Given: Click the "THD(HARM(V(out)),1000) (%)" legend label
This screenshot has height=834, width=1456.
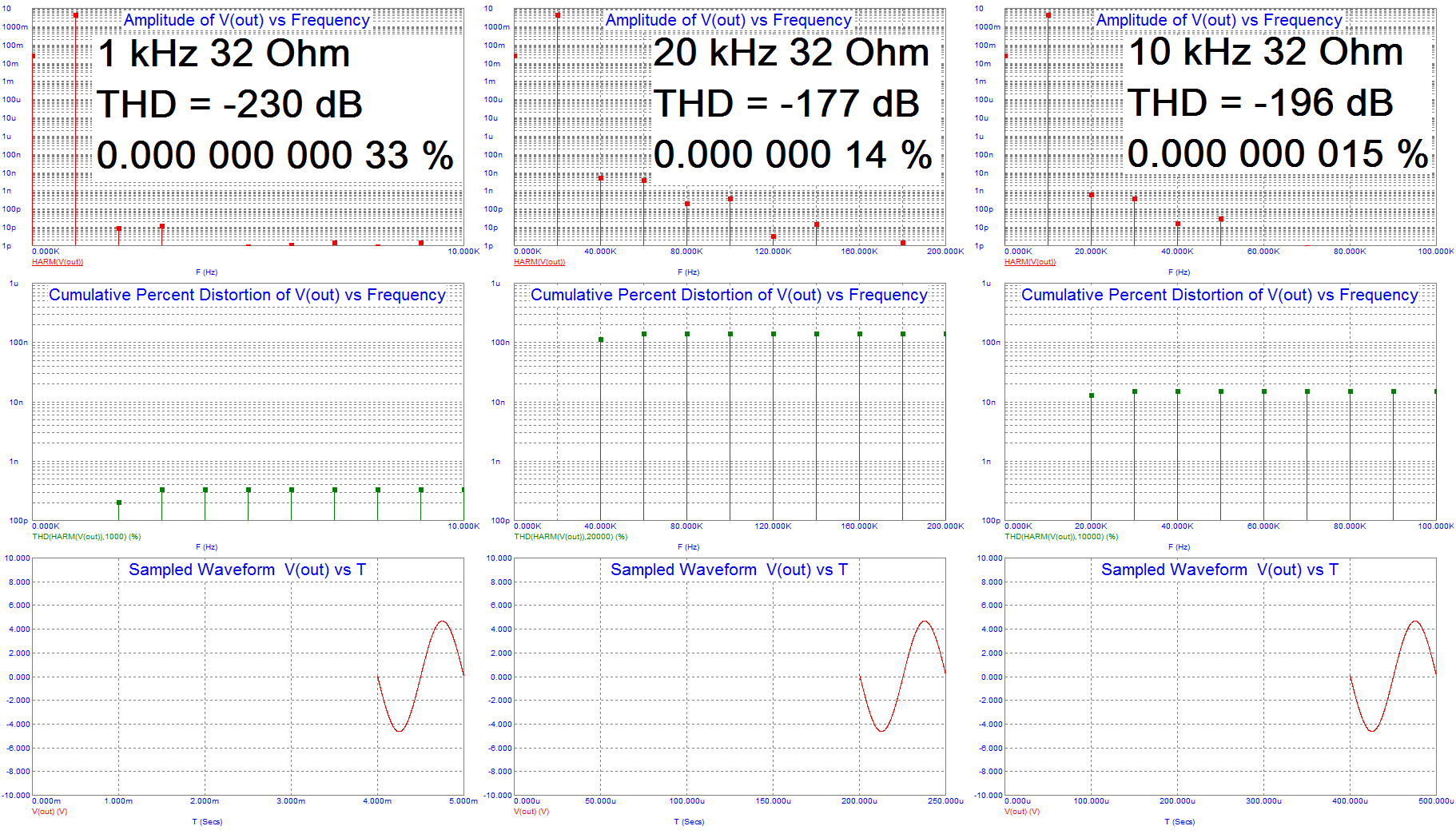Looking at the screenshot, I should [x=86, y=537].
